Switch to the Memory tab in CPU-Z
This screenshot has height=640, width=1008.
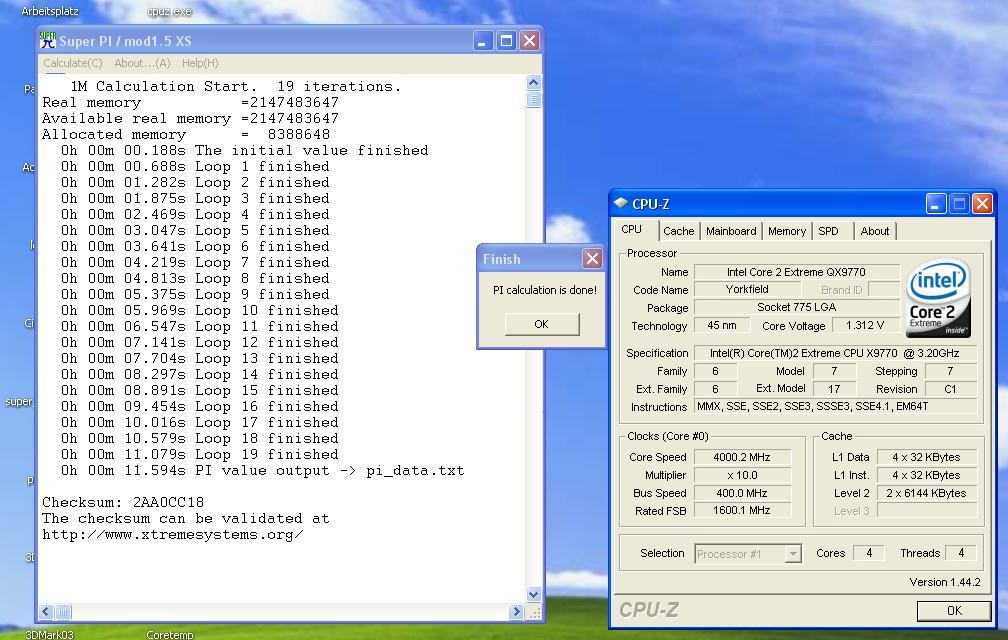pyautogui.click(x=787, y=231)
